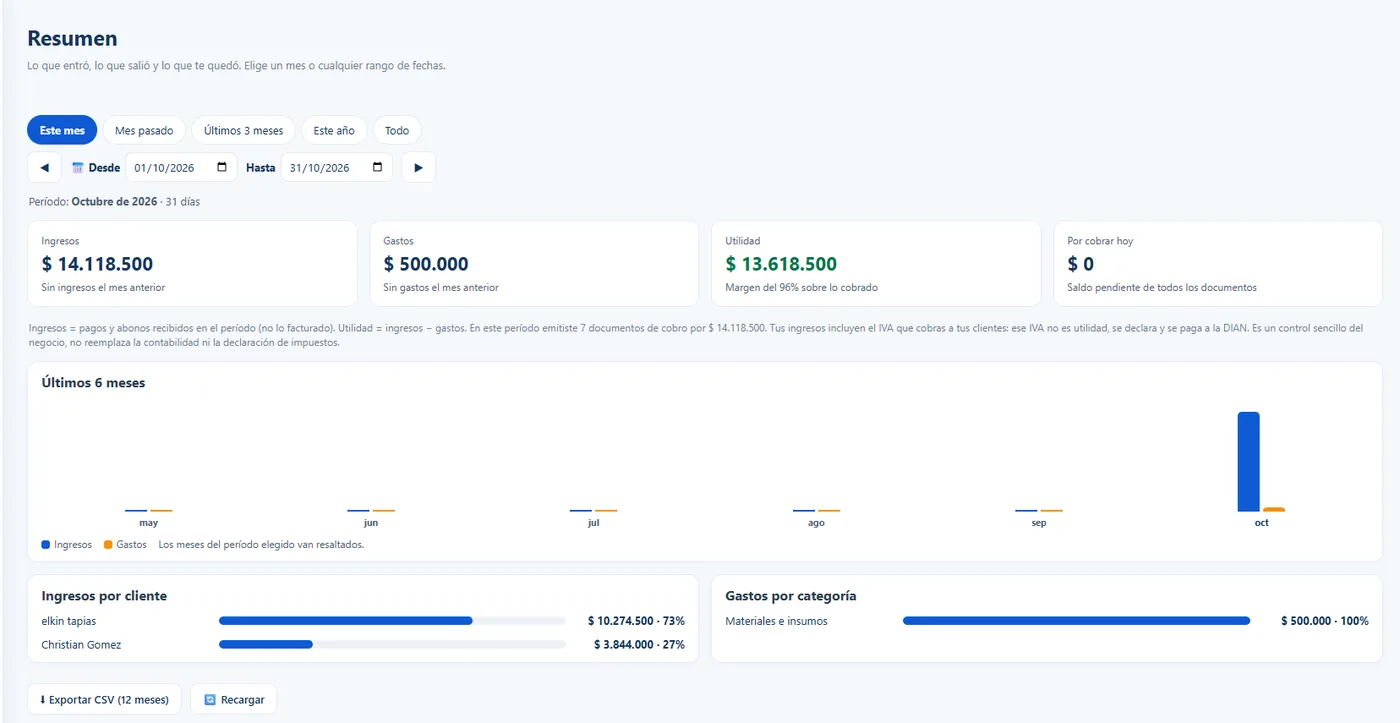Click the Hasta date input 31/10/2026
This screenshot has height=723, width=1400.
point(336,168)
